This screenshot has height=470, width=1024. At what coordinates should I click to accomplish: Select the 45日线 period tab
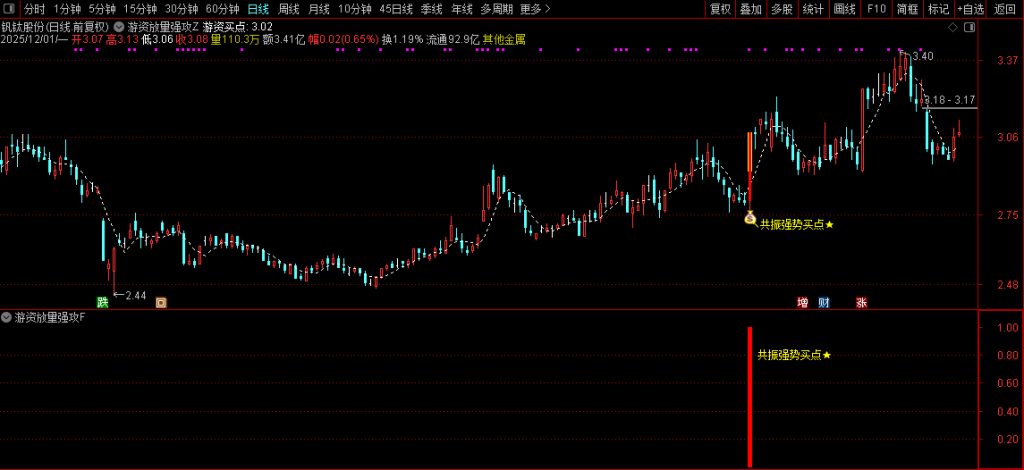[x=396, y=9]
